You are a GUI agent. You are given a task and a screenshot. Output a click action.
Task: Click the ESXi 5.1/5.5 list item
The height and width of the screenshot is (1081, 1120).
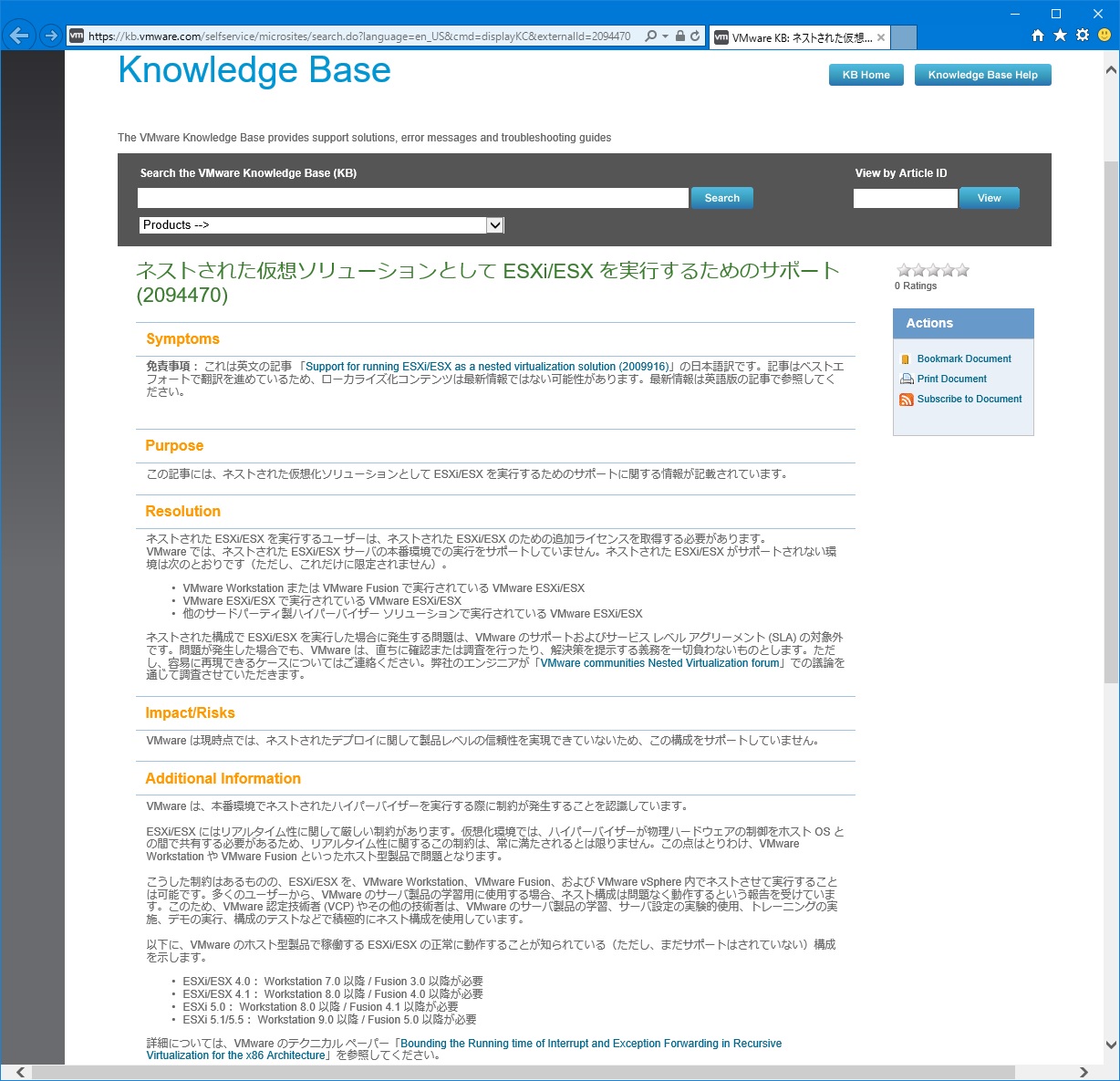click(329, 1020)
